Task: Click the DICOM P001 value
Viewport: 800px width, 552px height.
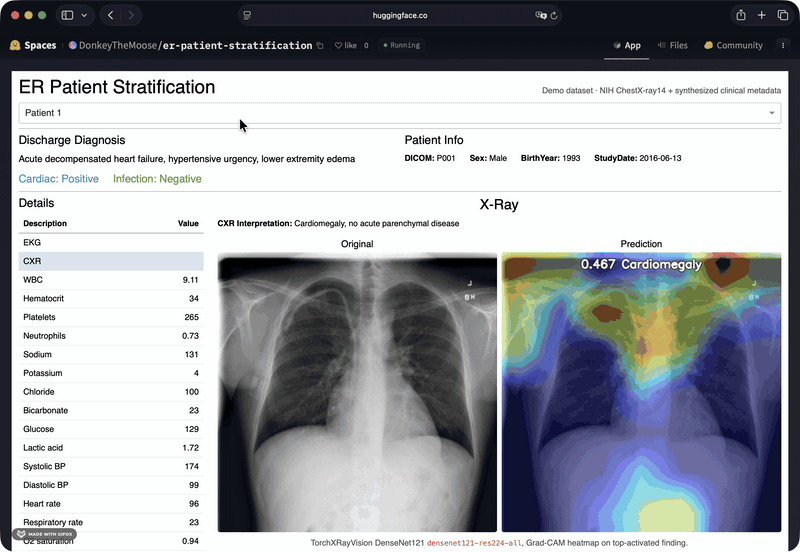Action: pos(446,158)
